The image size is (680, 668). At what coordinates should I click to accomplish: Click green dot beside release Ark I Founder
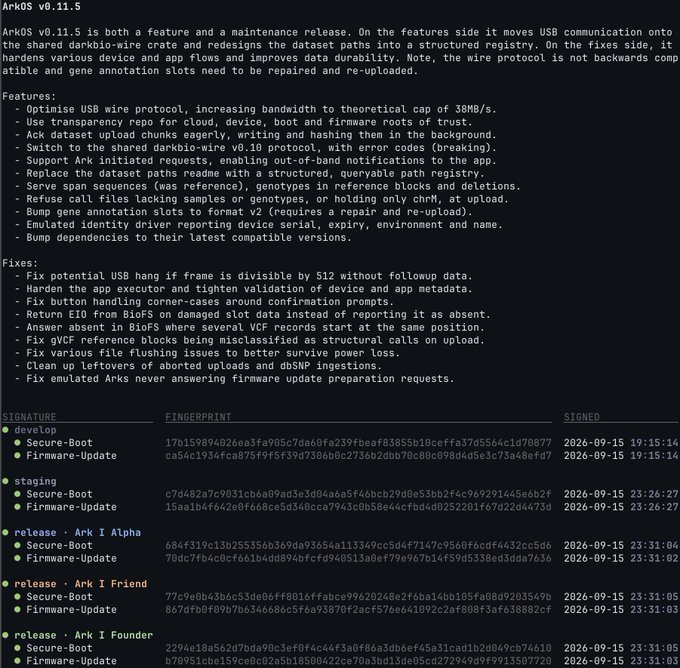click(5, 635)
